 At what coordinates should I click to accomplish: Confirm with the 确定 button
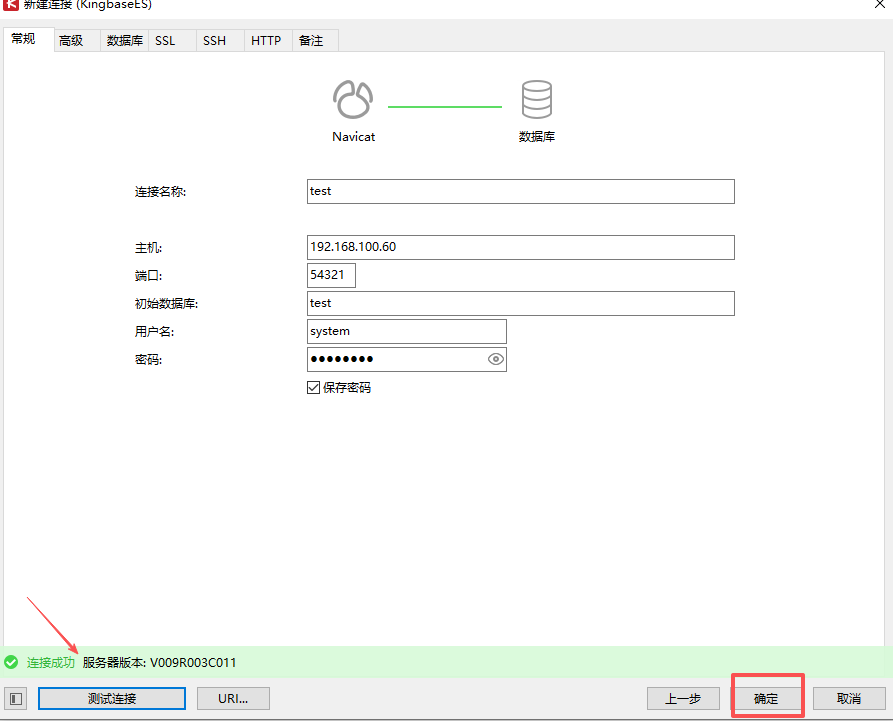pos(766,699)
